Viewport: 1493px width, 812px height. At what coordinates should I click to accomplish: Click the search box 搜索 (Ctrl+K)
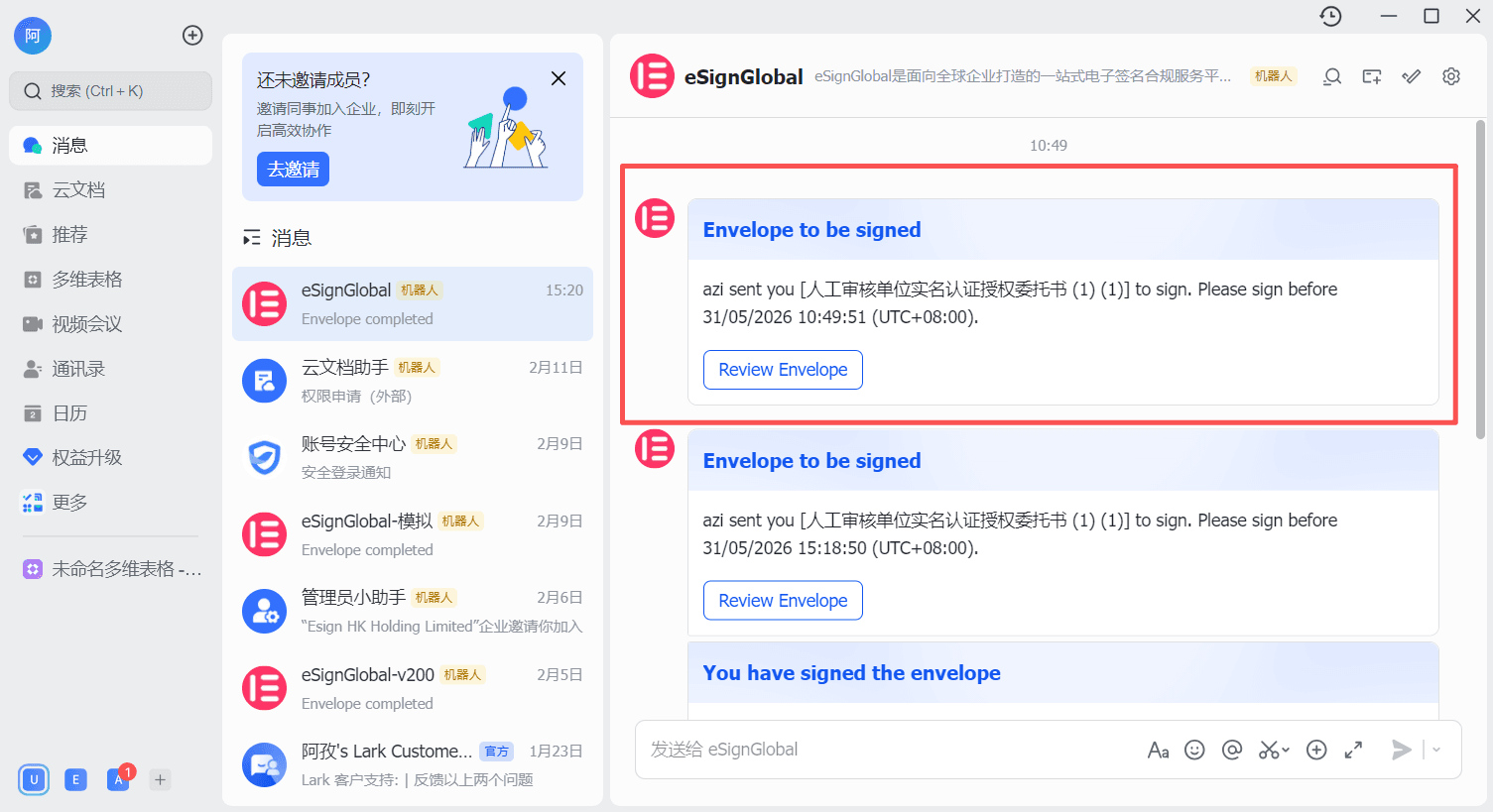[x=111, y=91]
